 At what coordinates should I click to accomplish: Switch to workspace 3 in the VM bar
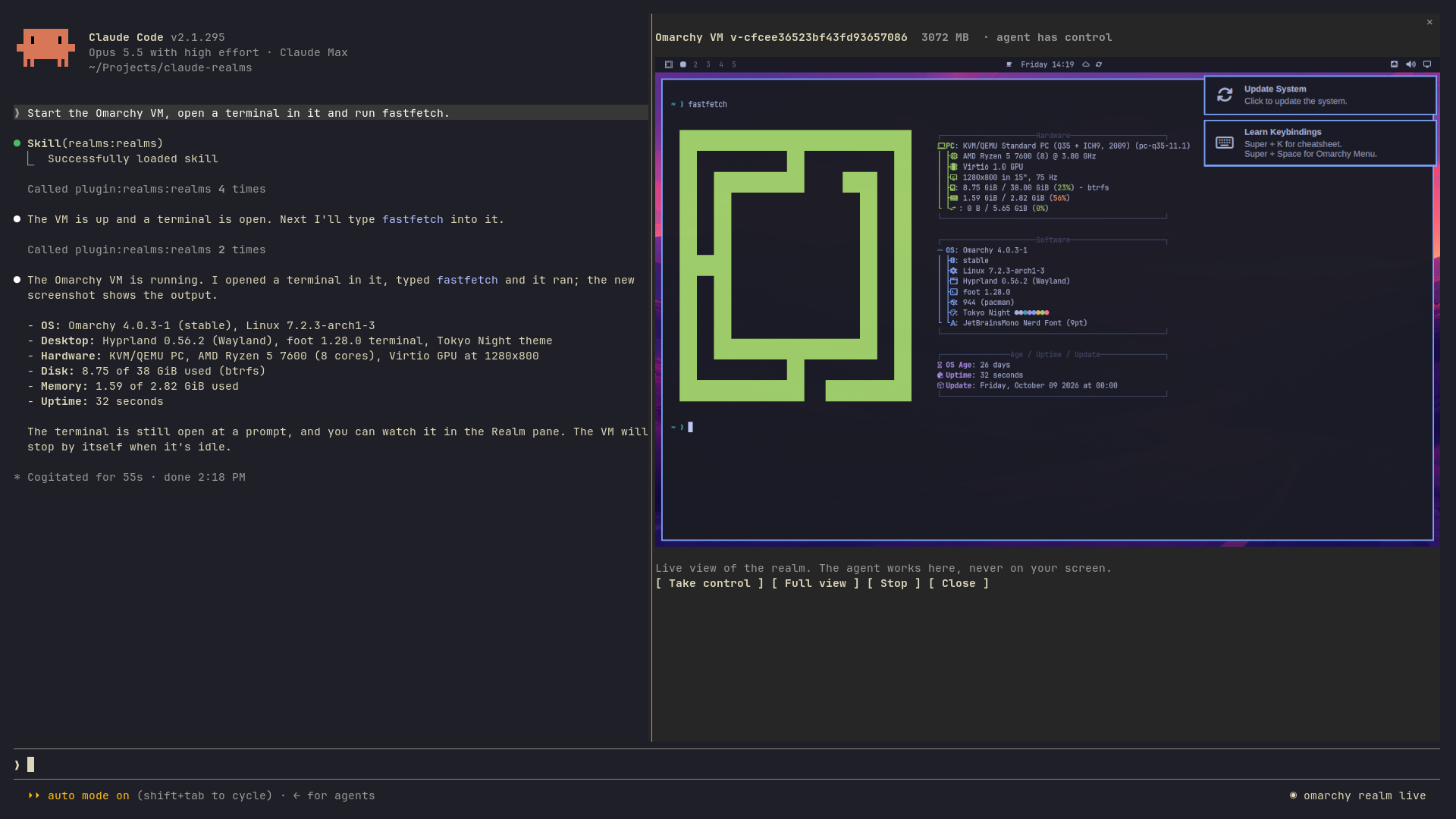pos(708,64)
